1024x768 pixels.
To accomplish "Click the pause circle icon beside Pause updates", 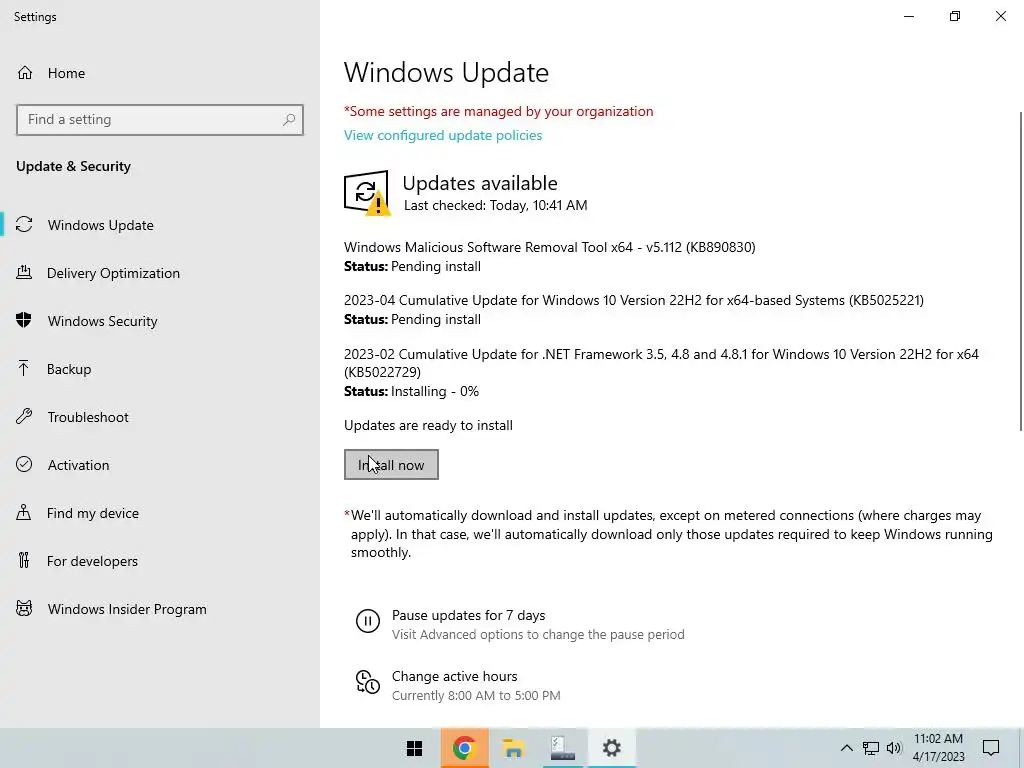I will (x=368, y=620).
